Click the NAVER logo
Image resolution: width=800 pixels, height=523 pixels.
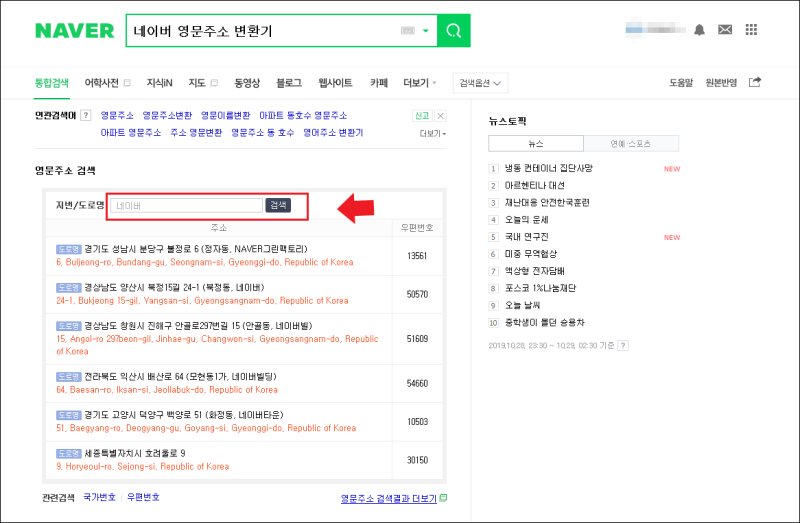coord(74,31)
